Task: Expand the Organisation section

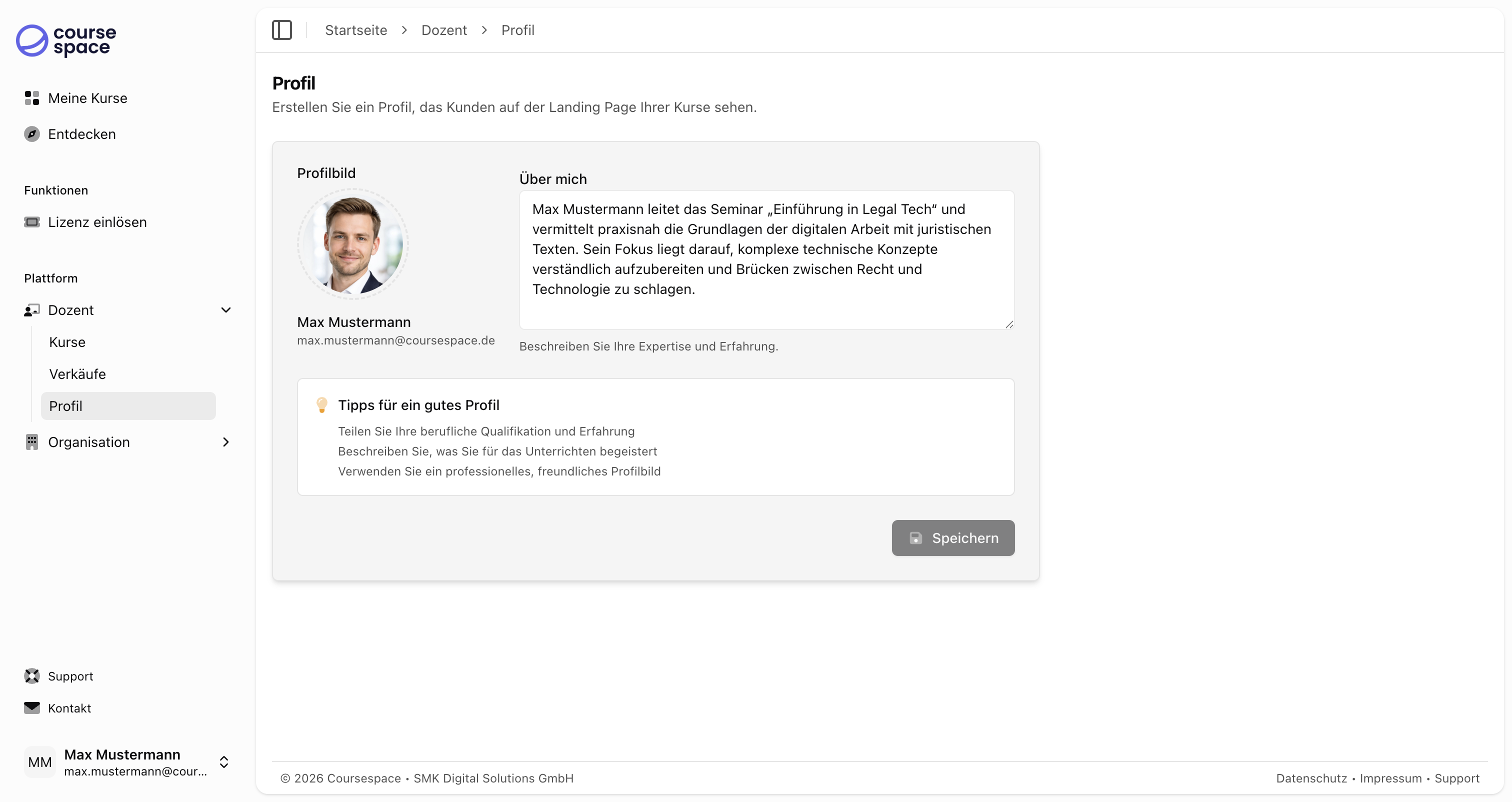Action: 226,442
